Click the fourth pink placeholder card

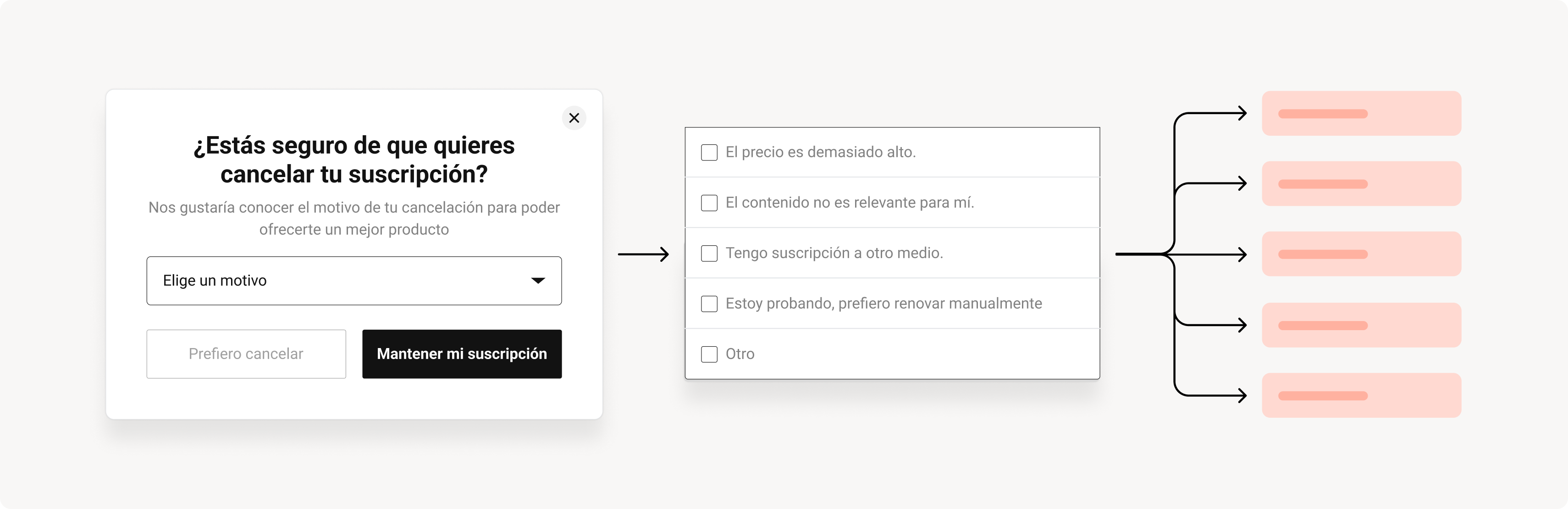coord(1361,325)
